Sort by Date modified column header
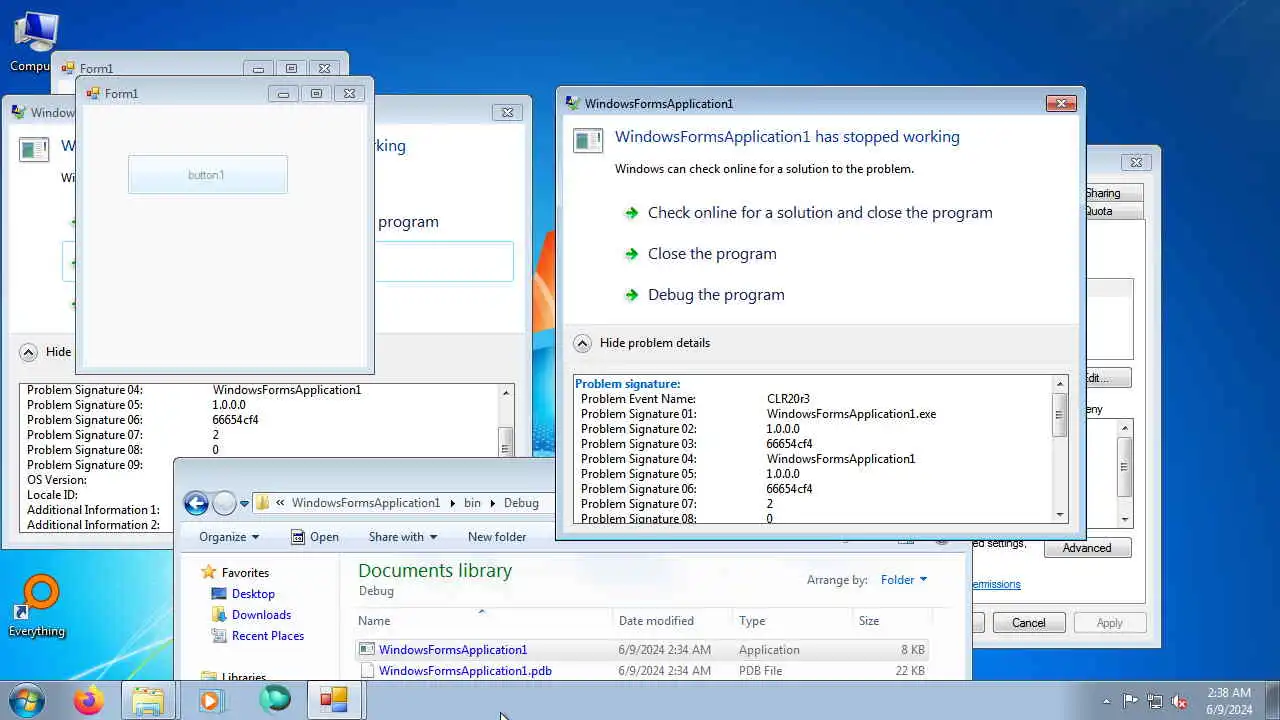 click(x=673, y=621)
